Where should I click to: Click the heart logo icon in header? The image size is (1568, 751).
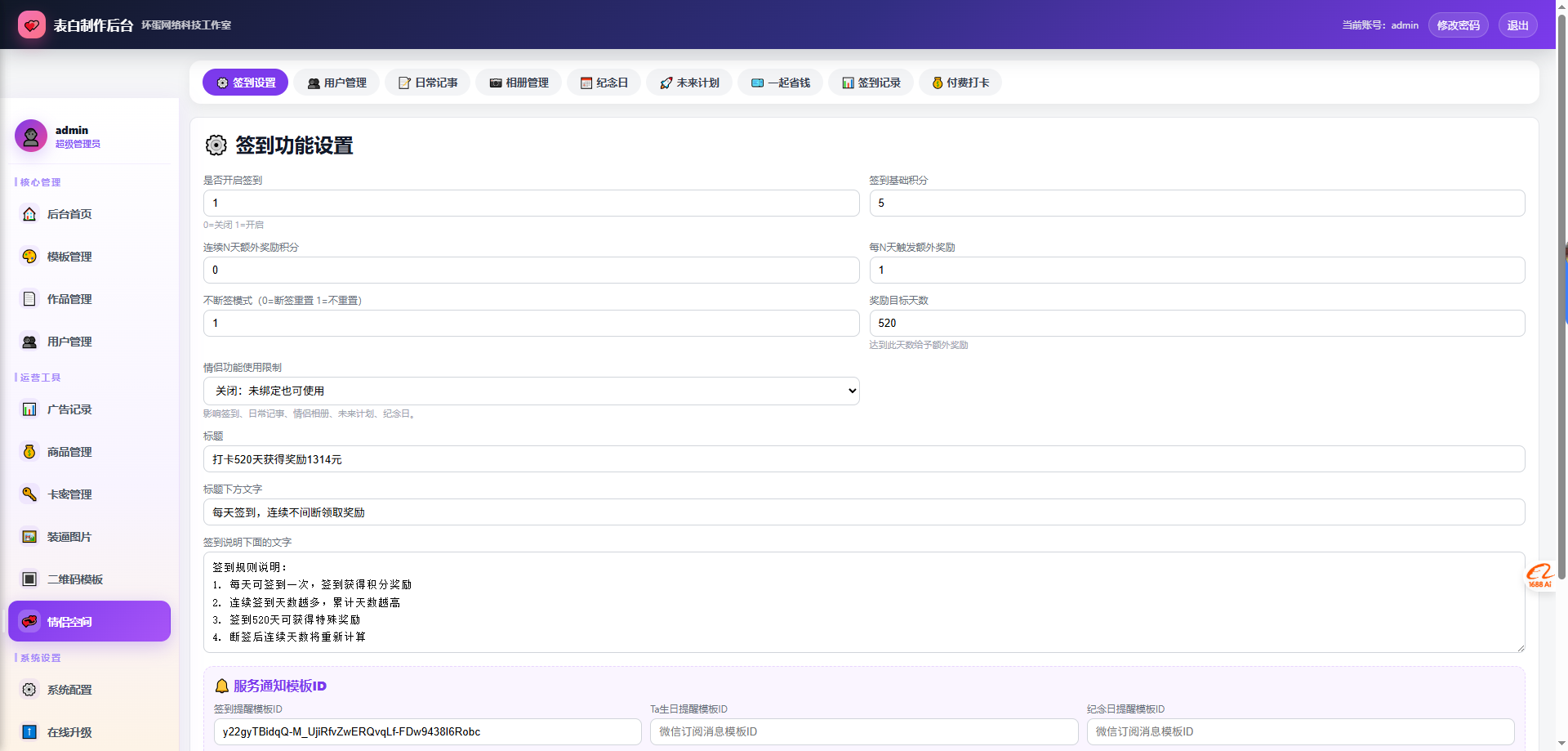(32, 25)
